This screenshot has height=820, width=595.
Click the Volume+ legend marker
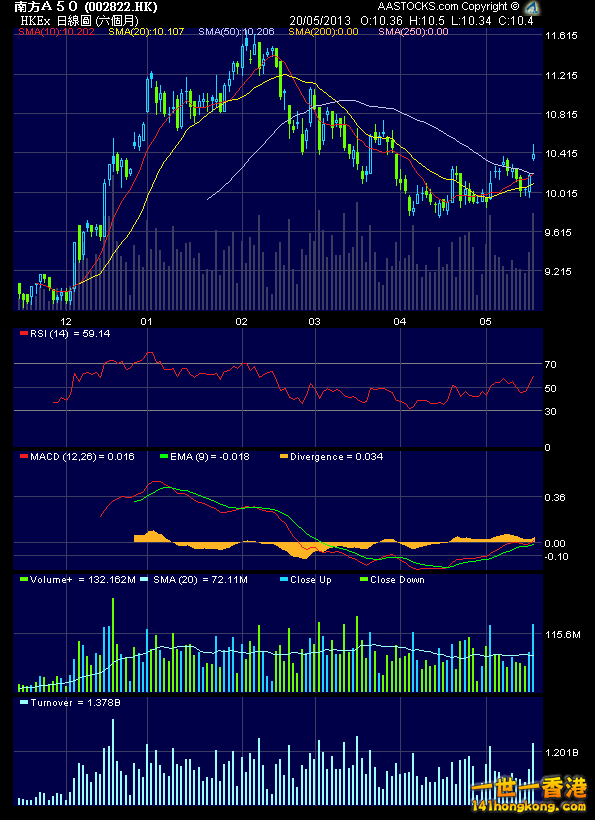(23, 579)
